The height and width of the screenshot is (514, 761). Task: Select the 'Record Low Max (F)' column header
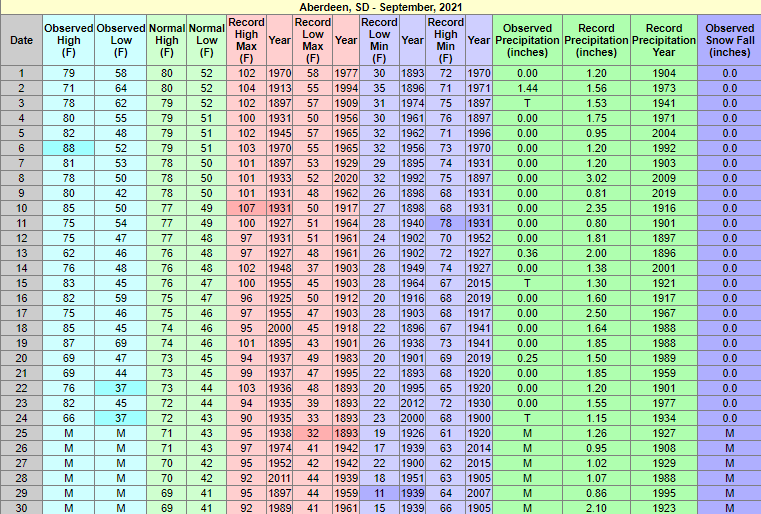pos(313,40)
